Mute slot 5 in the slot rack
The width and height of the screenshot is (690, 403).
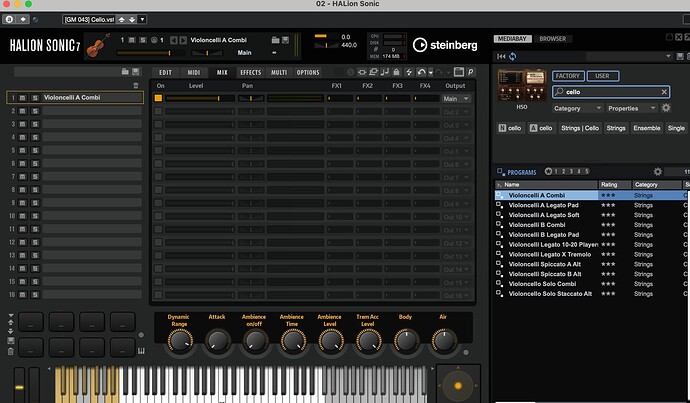(x=22, y=150)
